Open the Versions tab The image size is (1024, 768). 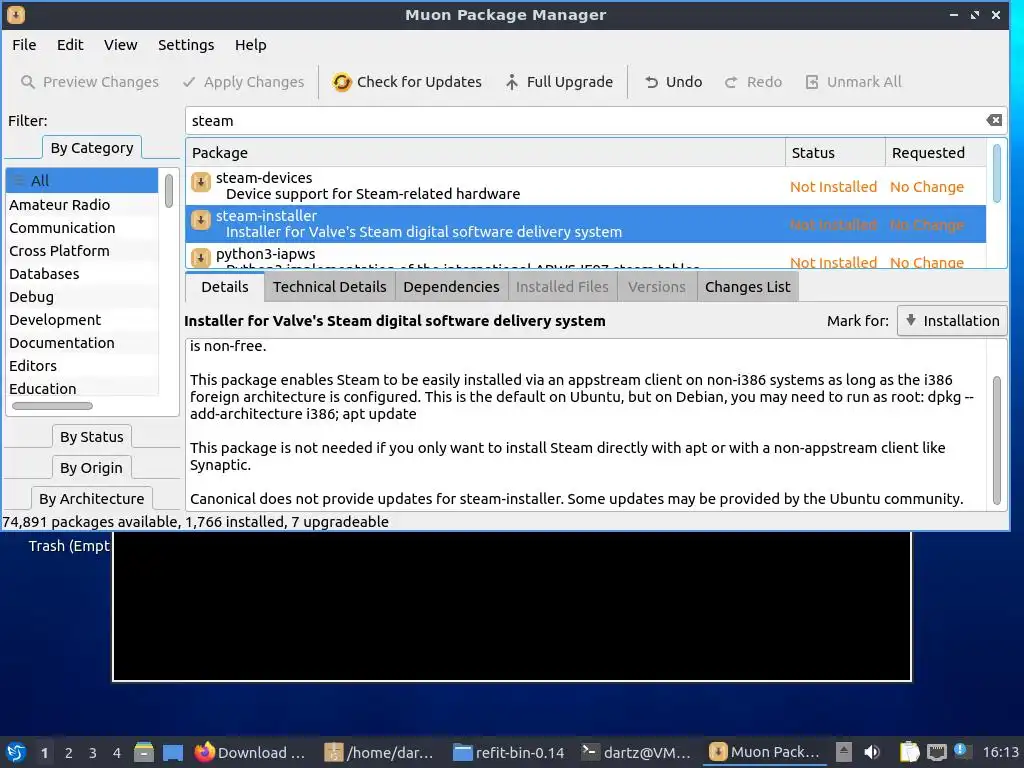point(657,287)
